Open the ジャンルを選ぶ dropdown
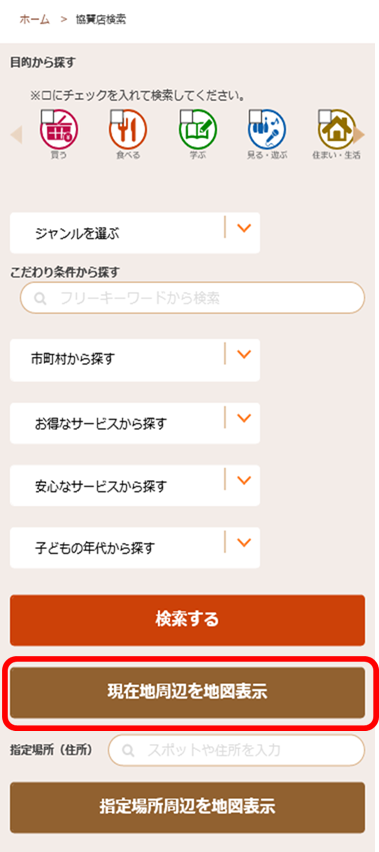Viewport: 379px width, 852px height. pos(135,233)
